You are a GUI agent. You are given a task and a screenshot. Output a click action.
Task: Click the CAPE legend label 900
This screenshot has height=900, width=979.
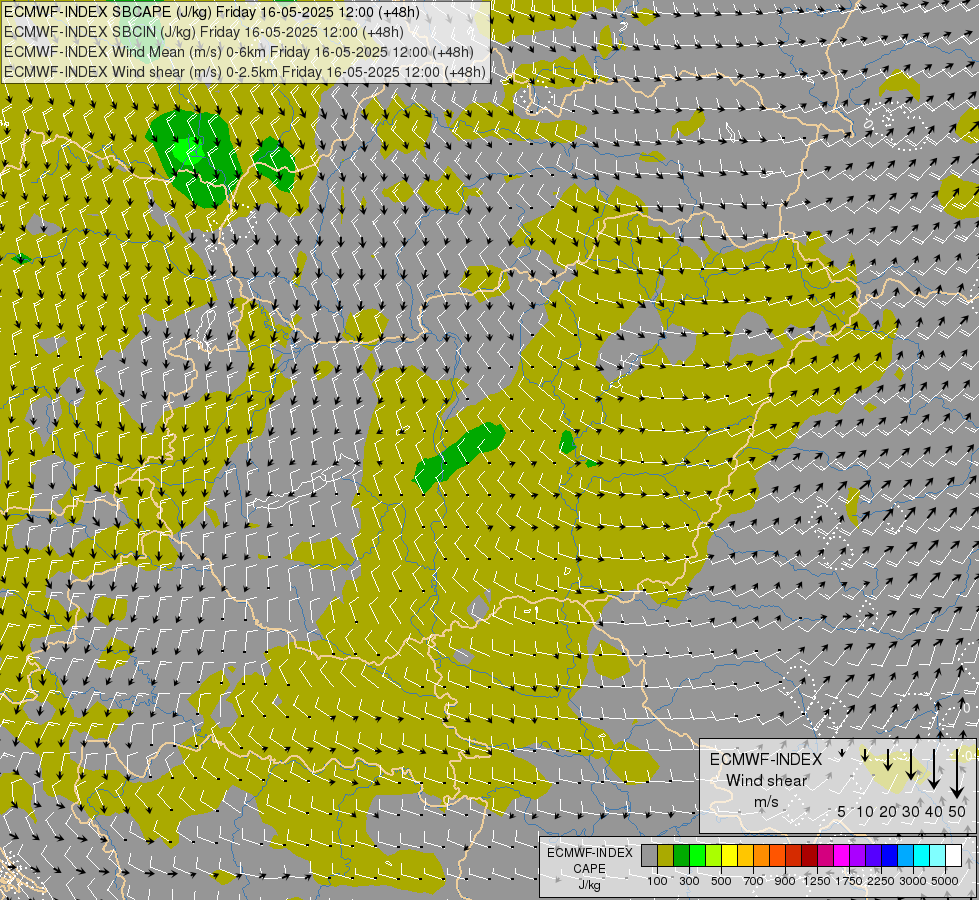tap(785, 881)
